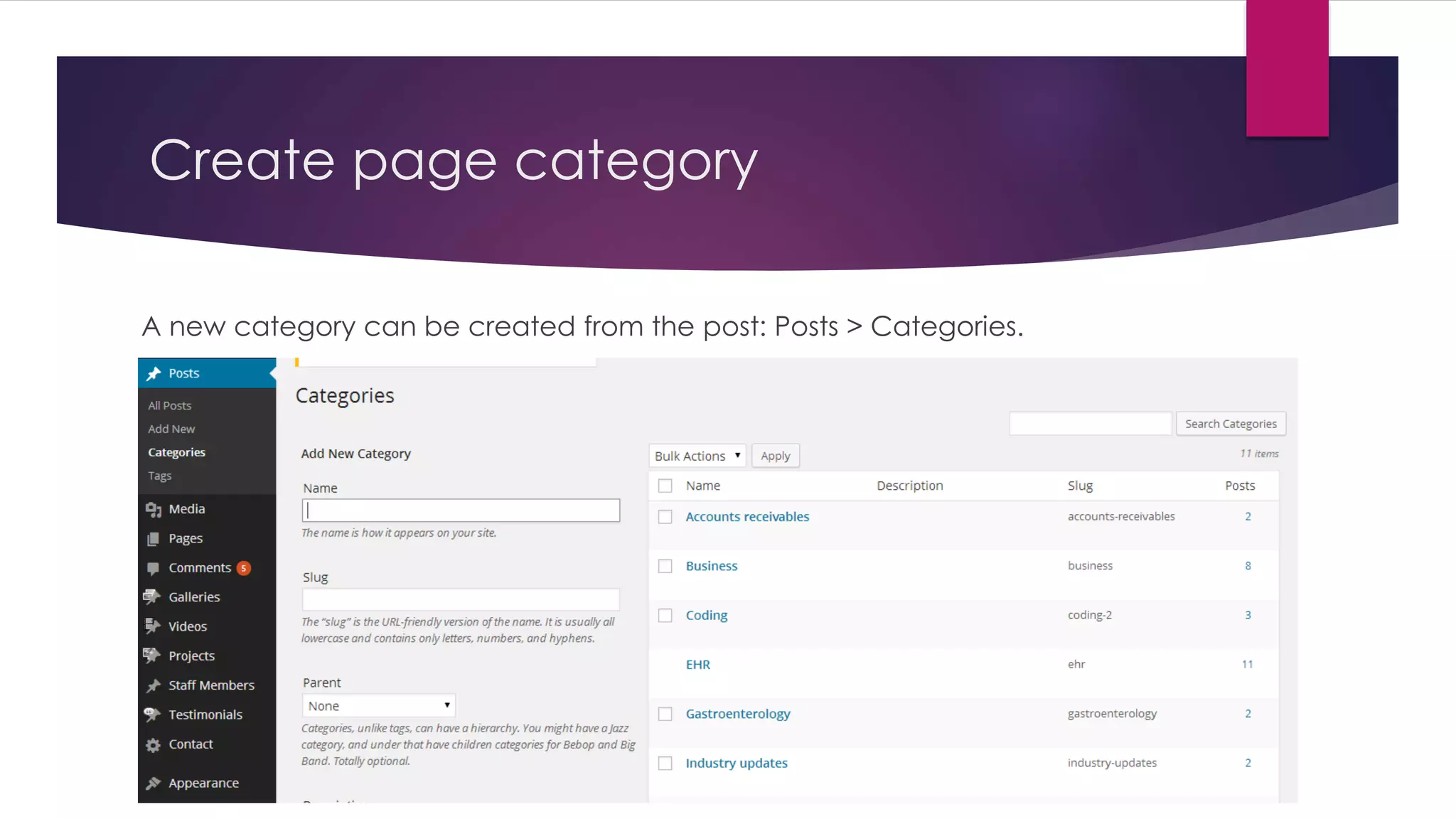This screenshot has height=819, width=1456.
Task: Open the EHR category link
Action: click(697, 665)
